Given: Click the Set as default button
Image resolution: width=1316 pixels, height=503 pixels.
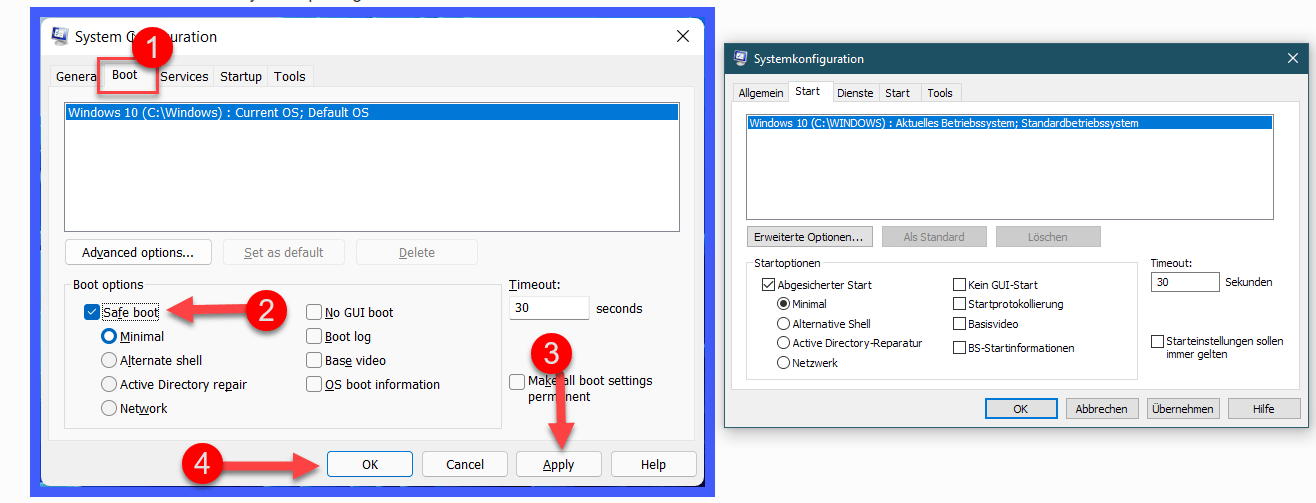Looking at the screenshot, I should point(284,252).
